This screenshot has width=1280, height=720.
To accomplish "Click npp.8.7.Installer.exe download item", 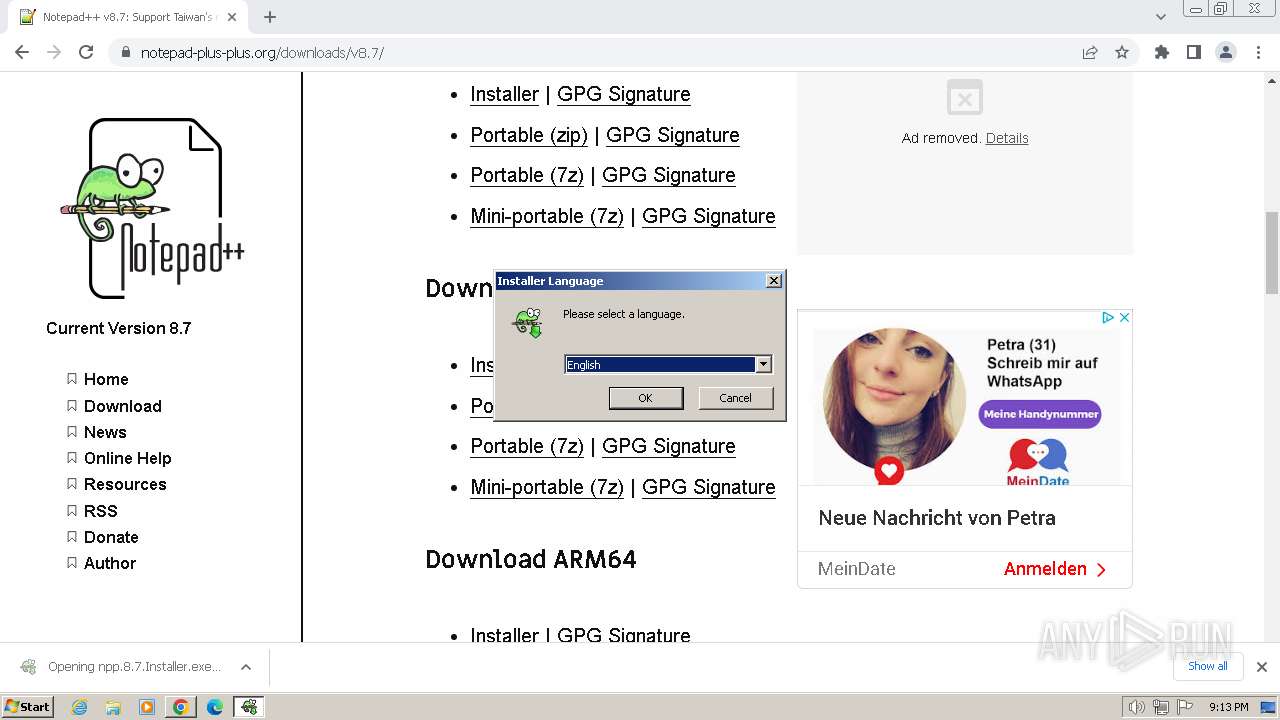I will point(124,667).
